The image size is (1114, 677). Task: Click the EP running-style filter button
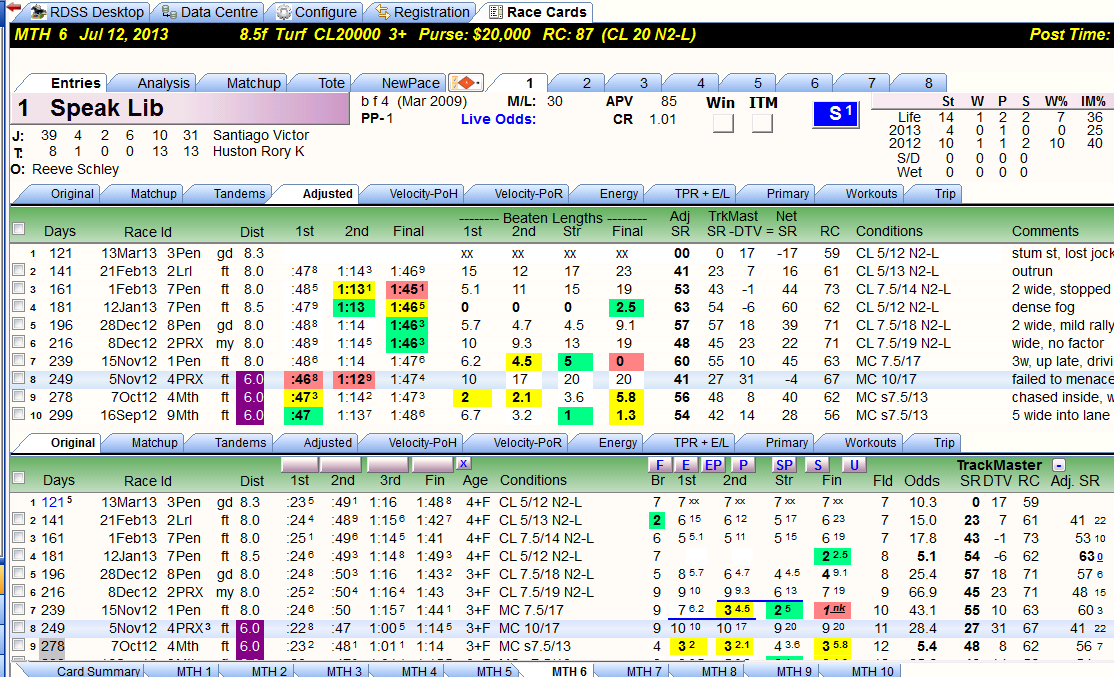[x=713, y=465]
